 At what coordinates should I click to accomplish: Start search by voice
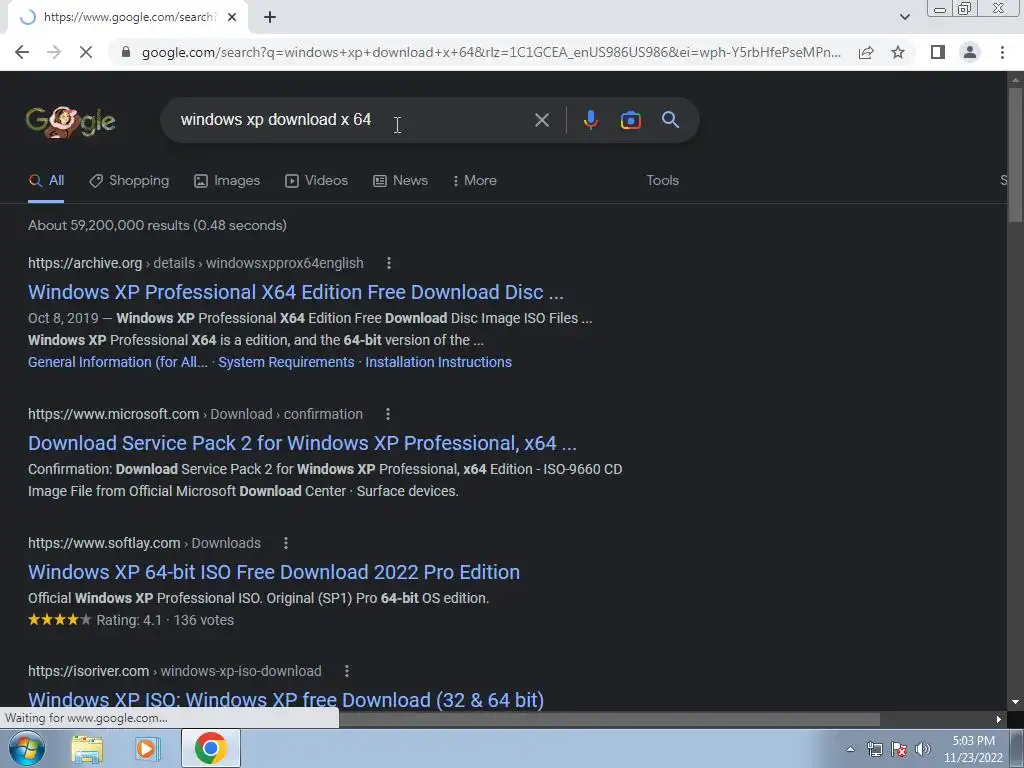click(x=590, y=120)
